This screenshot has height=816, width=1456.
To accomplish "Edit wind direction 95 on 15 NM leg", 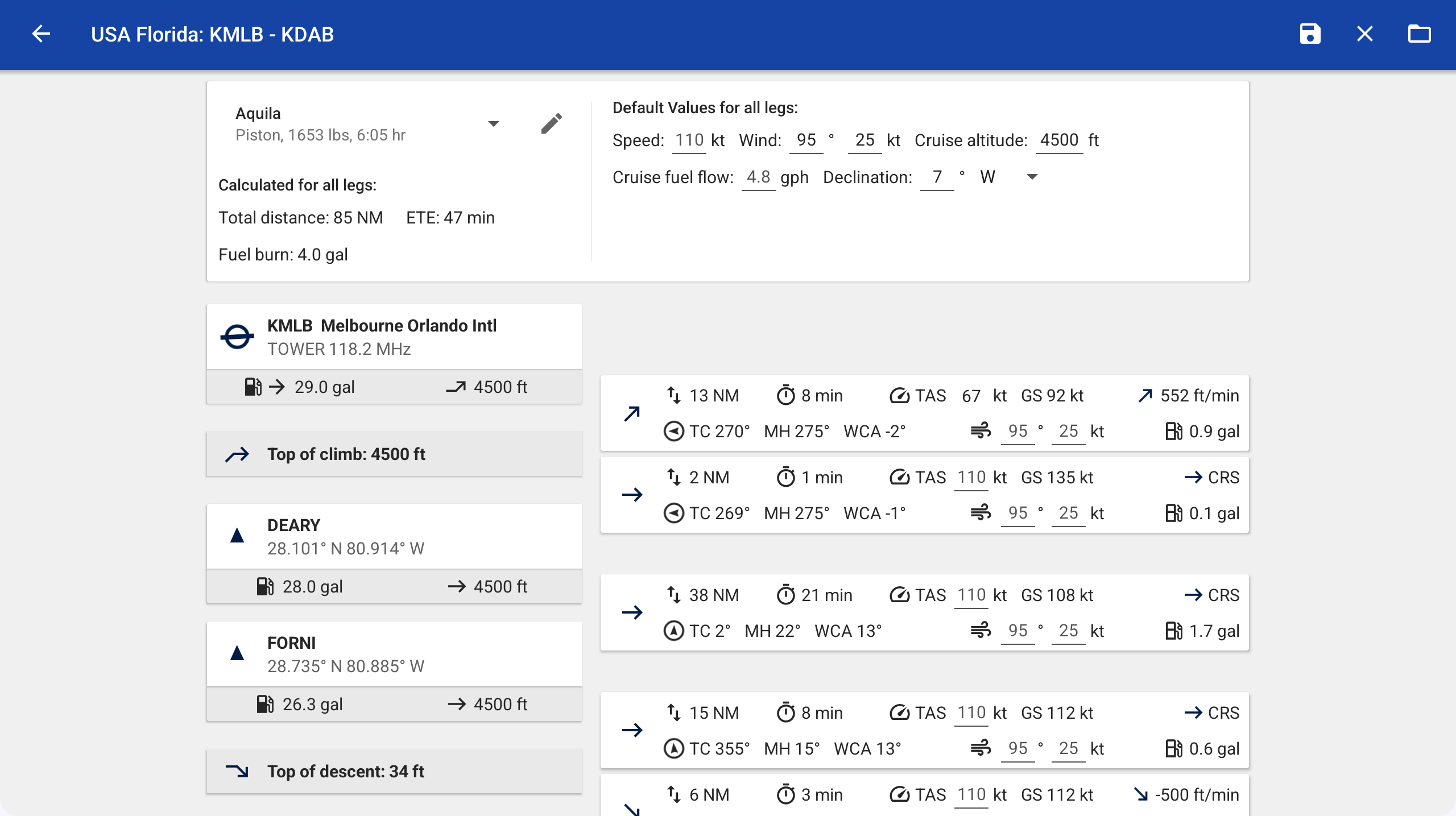I will pyautogui.click(x=1017, y=748).
